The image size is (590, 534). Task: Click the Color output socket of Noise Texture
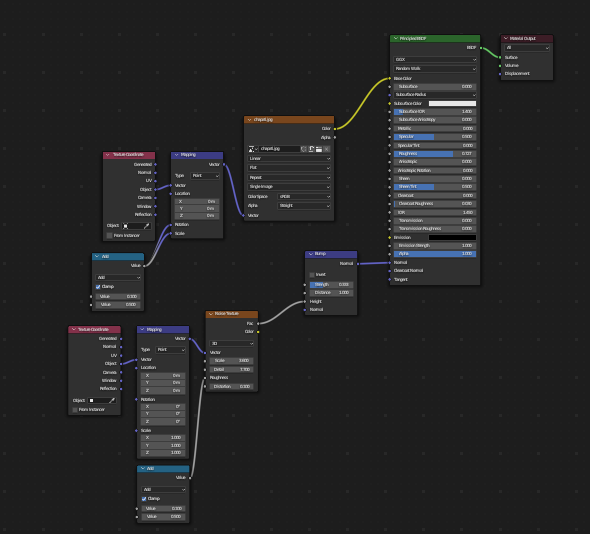coord(258,332)
